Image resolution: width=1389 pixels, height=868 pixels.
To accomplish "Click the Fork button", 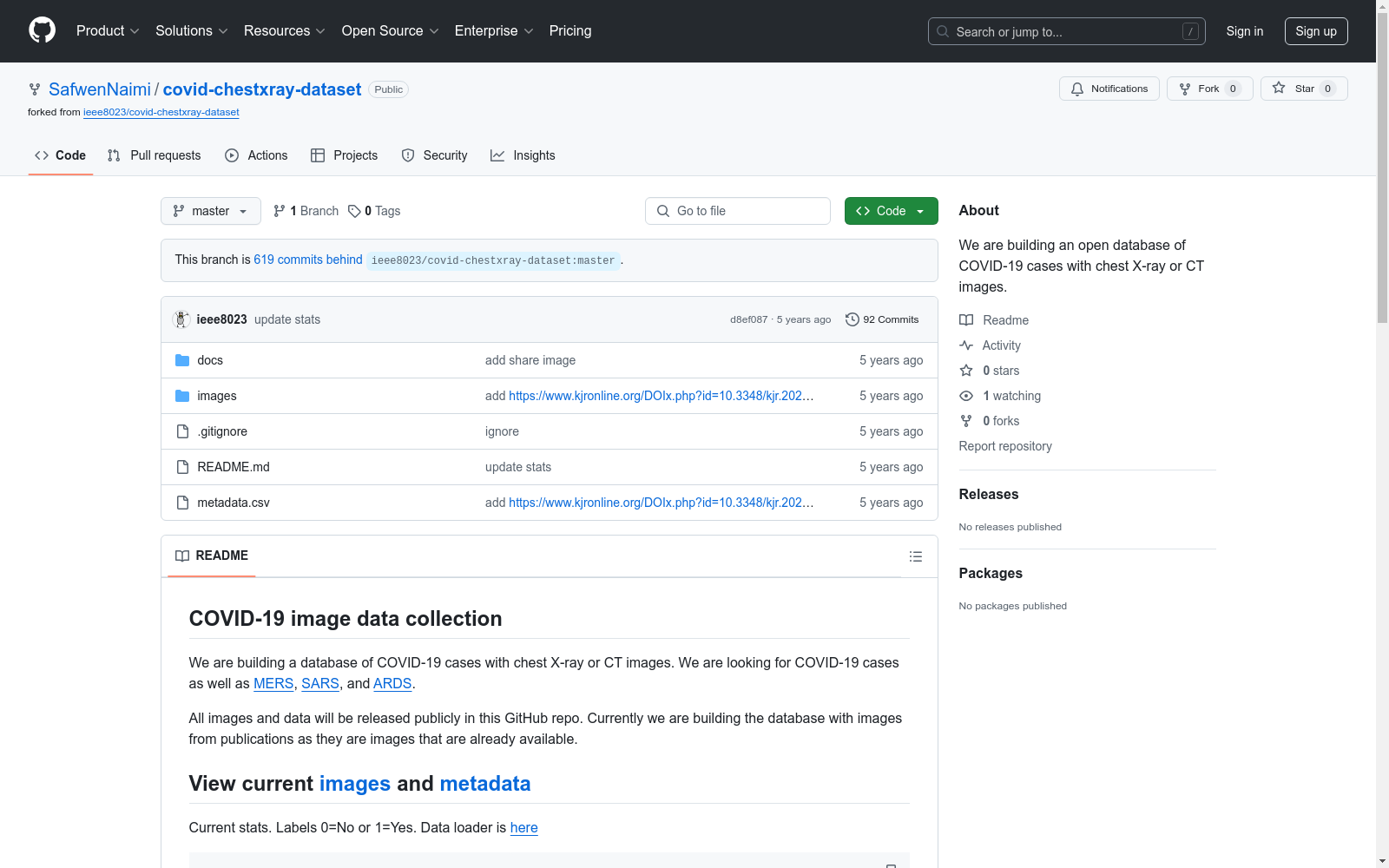I will pos(1210,89).
